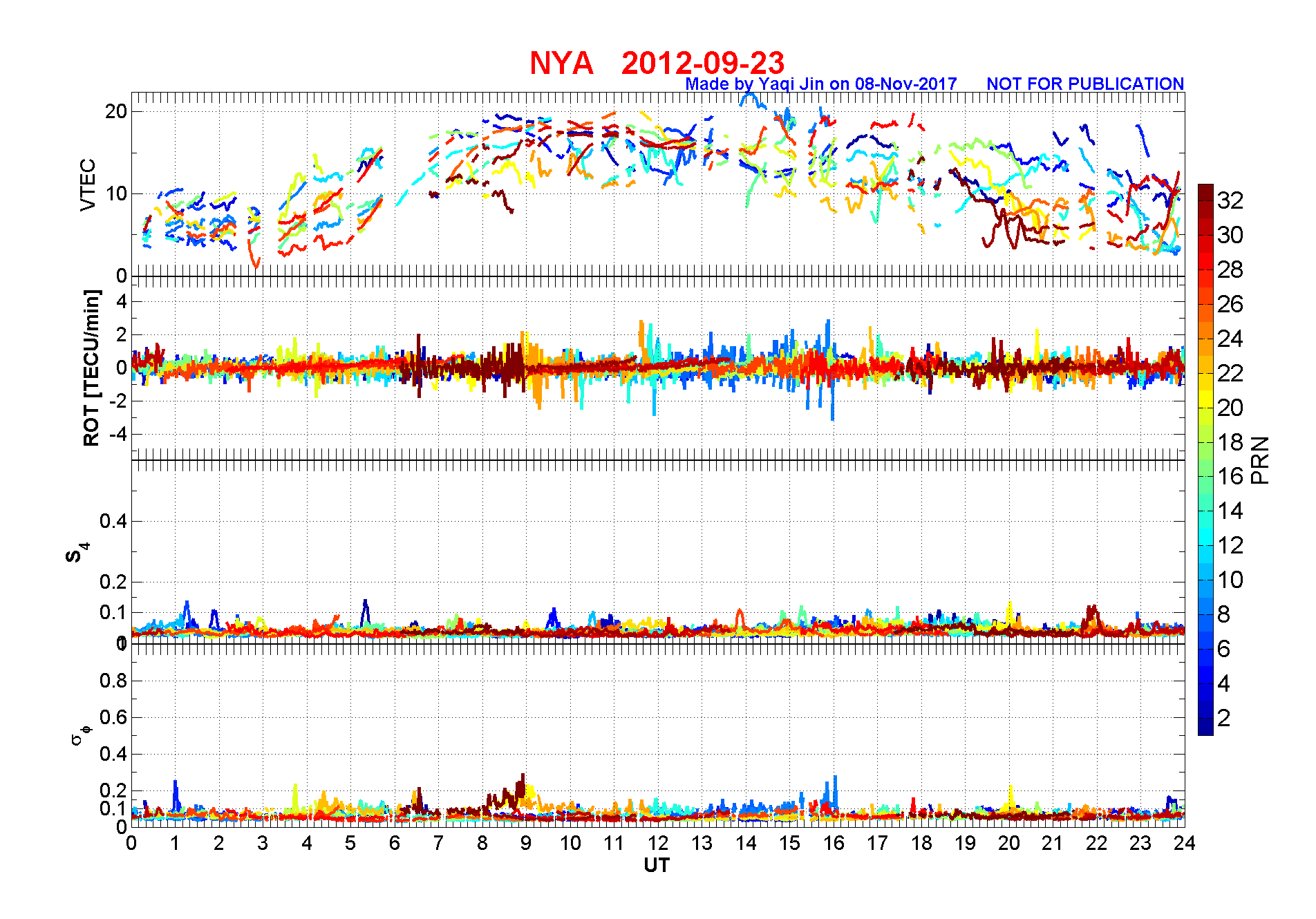Click colorbar PRN tick label 14
The width and height of the screenshot is (1316, 919).
tap(1230, 511)
